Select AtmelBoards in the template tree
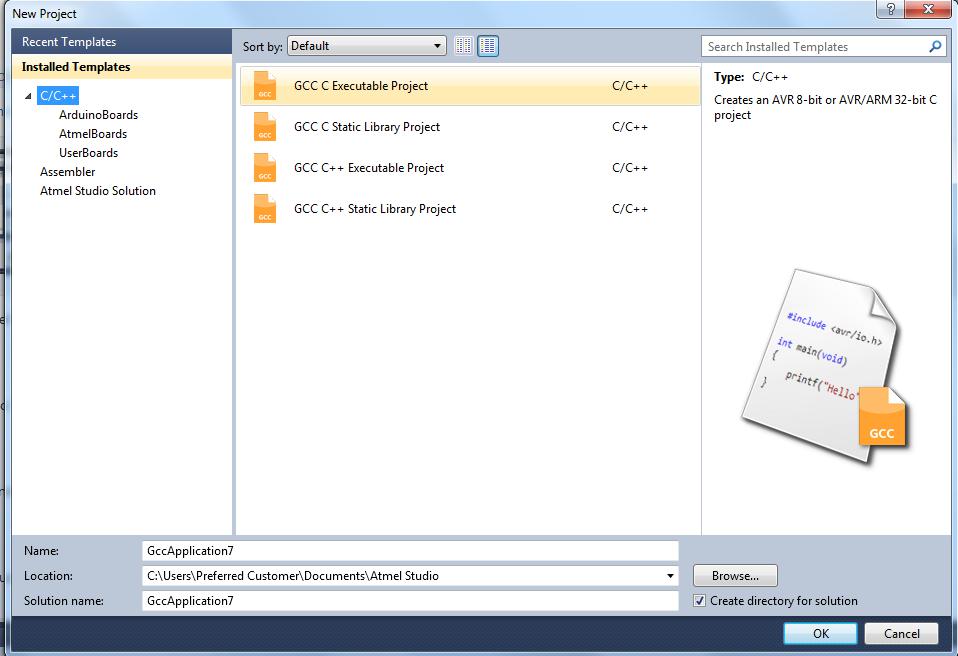 tap(93, 134)
